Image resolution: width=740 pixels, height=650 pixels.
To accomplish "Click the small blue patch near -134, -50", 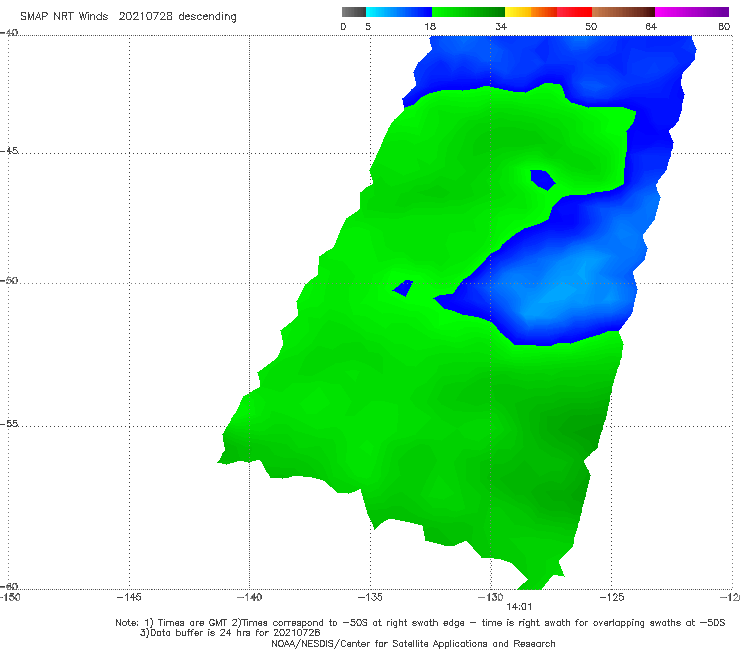I will click(x=404, y=287).
